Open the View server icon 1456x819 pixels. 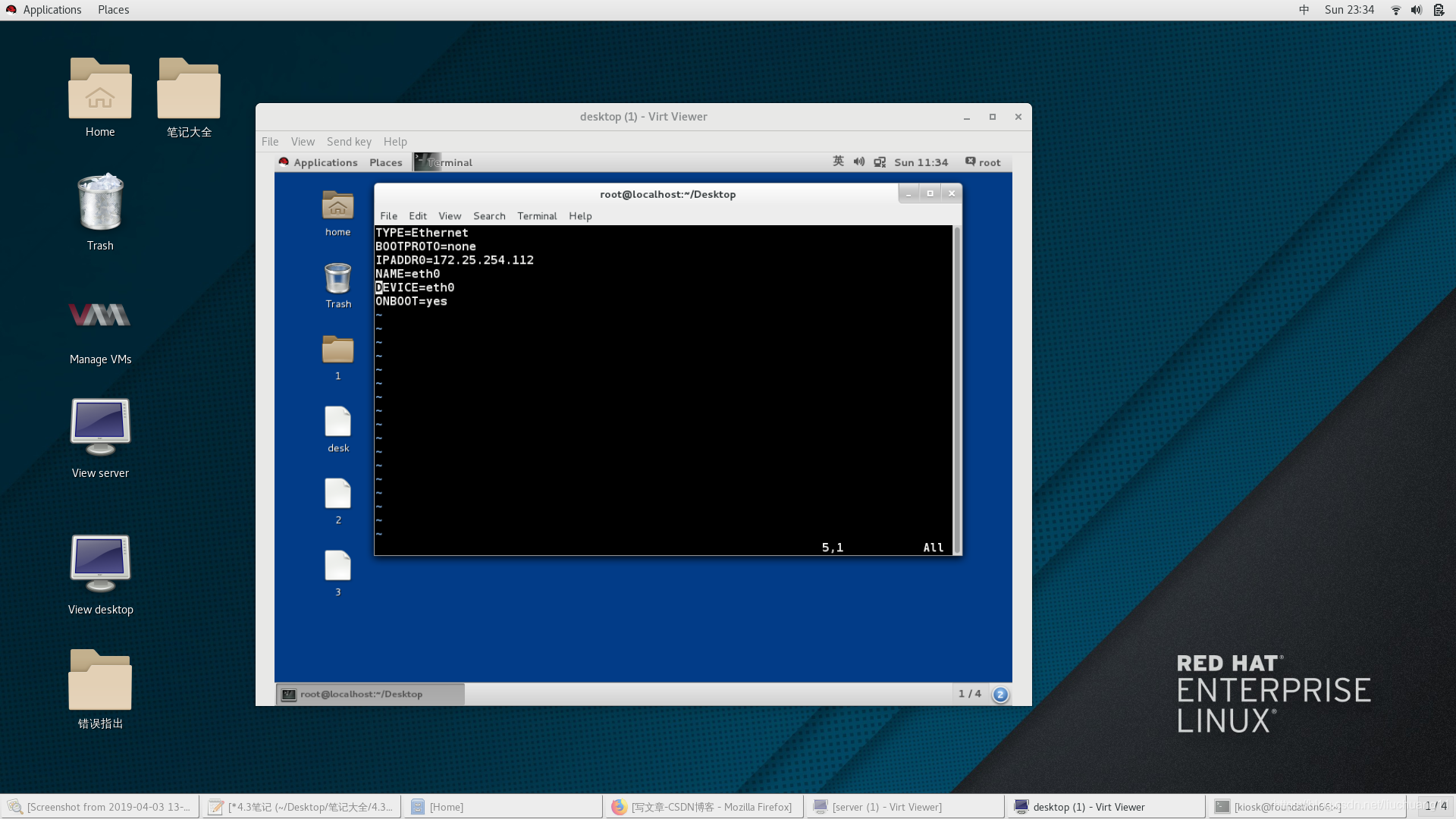pos(100,427)
